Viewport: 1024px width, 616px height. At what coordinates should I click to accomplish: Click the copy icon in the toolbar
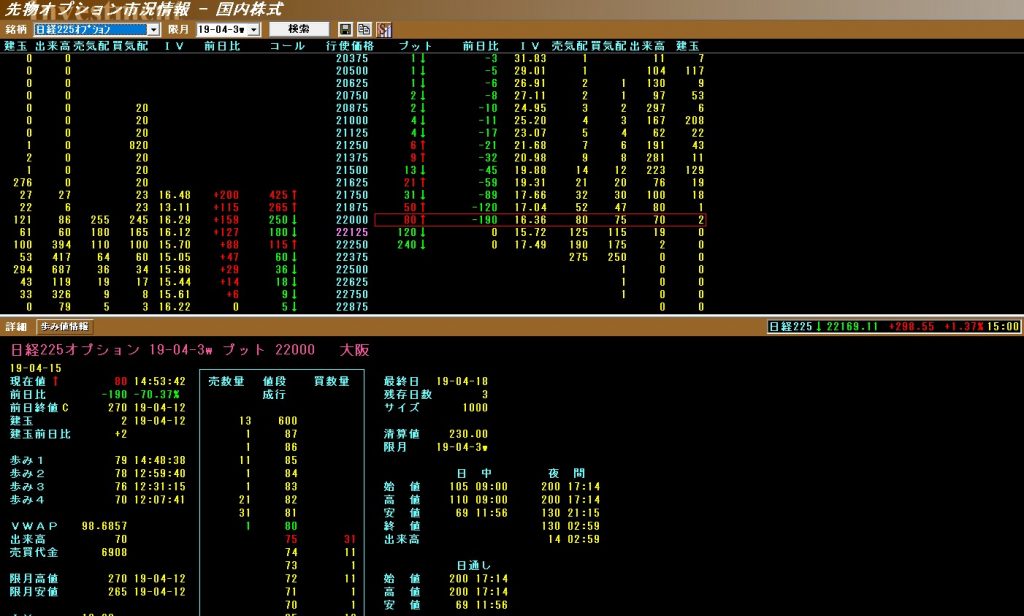point(364,29)
